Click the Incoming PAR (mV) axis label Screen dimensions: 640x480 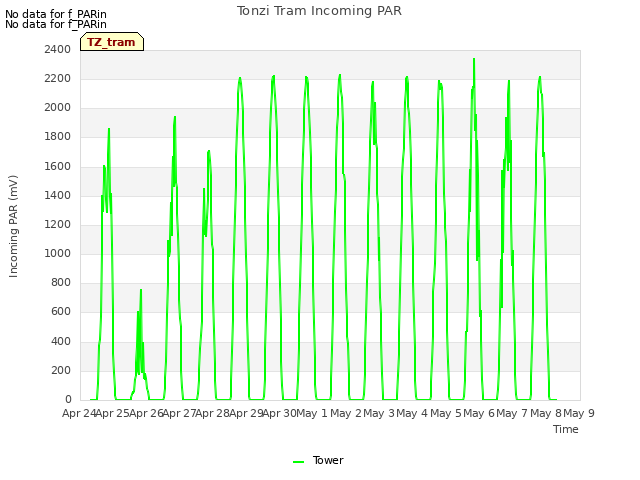pyautogui.click(x=13, y=227)
